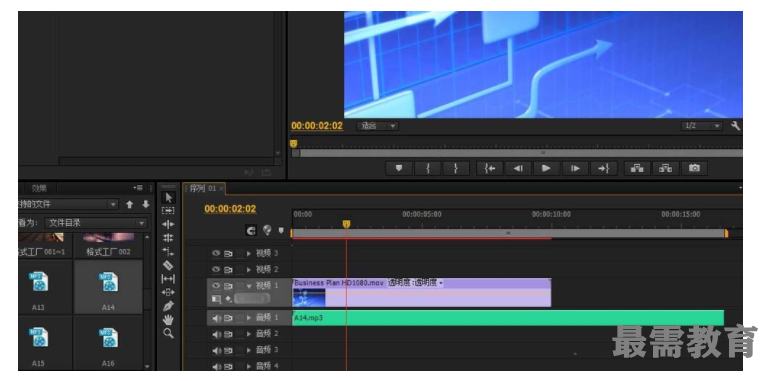Select the A14 file thumbnail in browser
Image resolution: width=764 pixels, height=381 pixels.
point(108,287)
